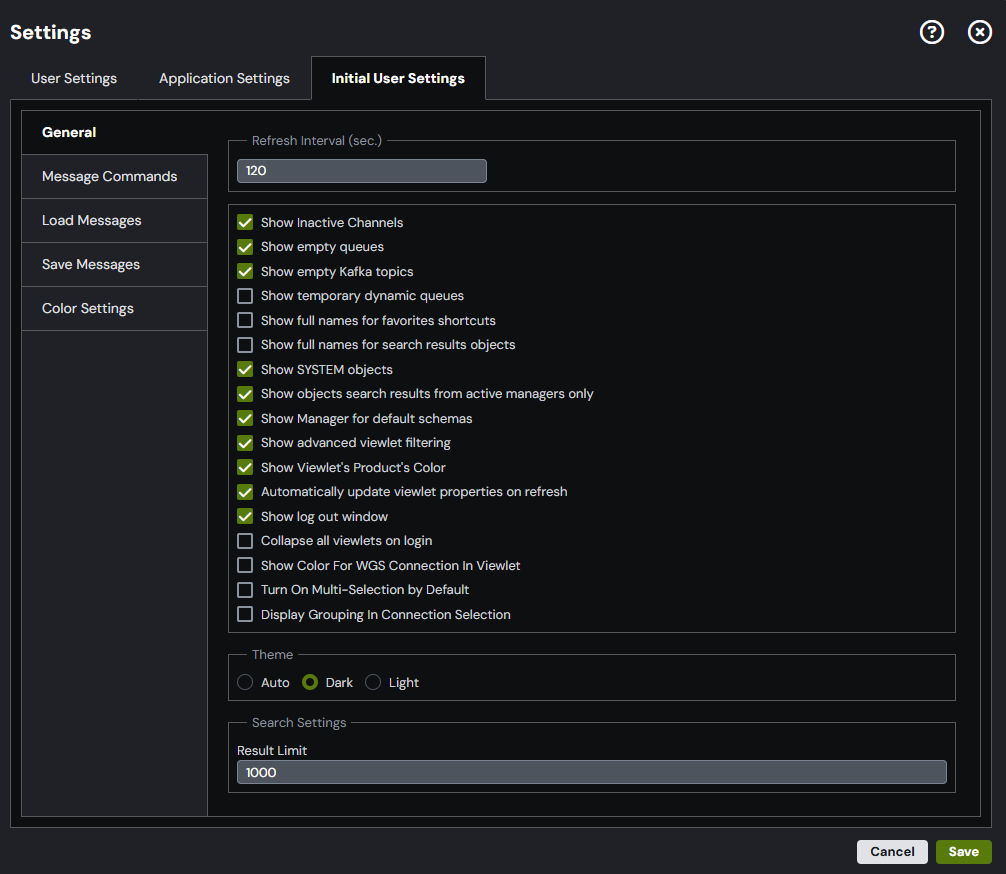
Task: Open the Color Settings section
Action: [115, 309]
